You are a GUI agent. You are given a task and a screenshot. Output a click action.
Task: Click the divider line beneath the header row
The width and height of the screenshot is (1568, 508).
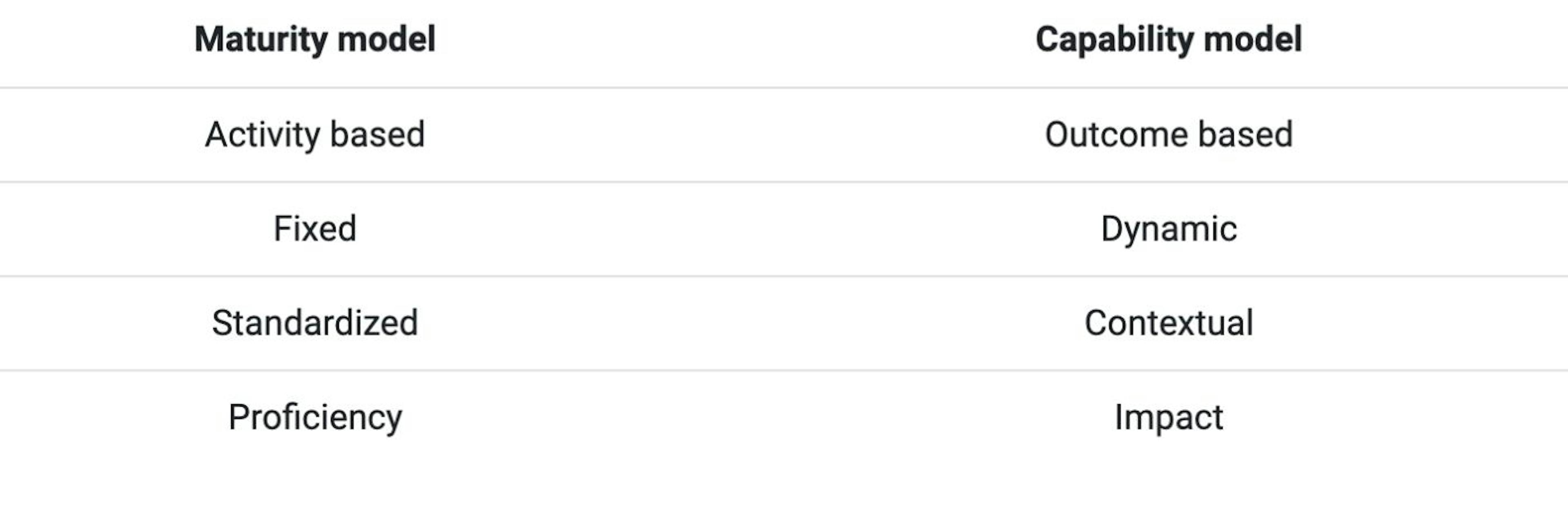click(784, 88)
